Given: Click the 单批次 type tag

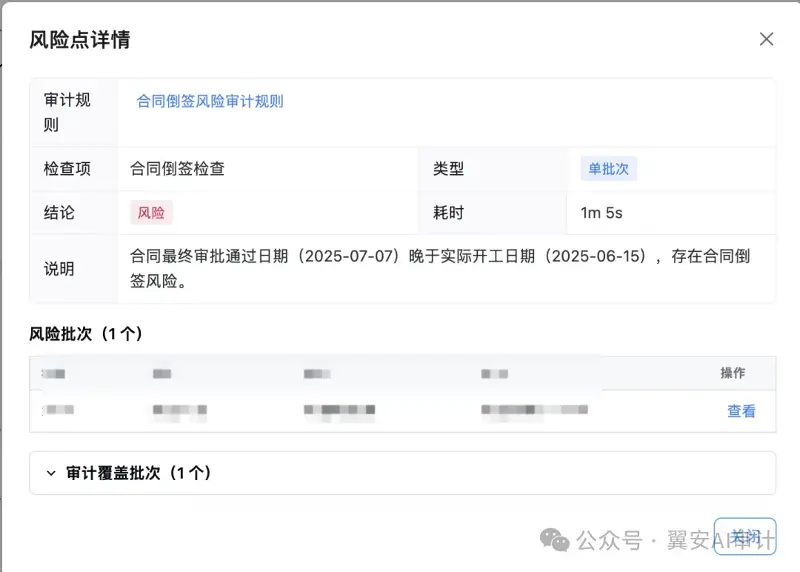Looking at the screenshot, I should click(x=608, y=169).
